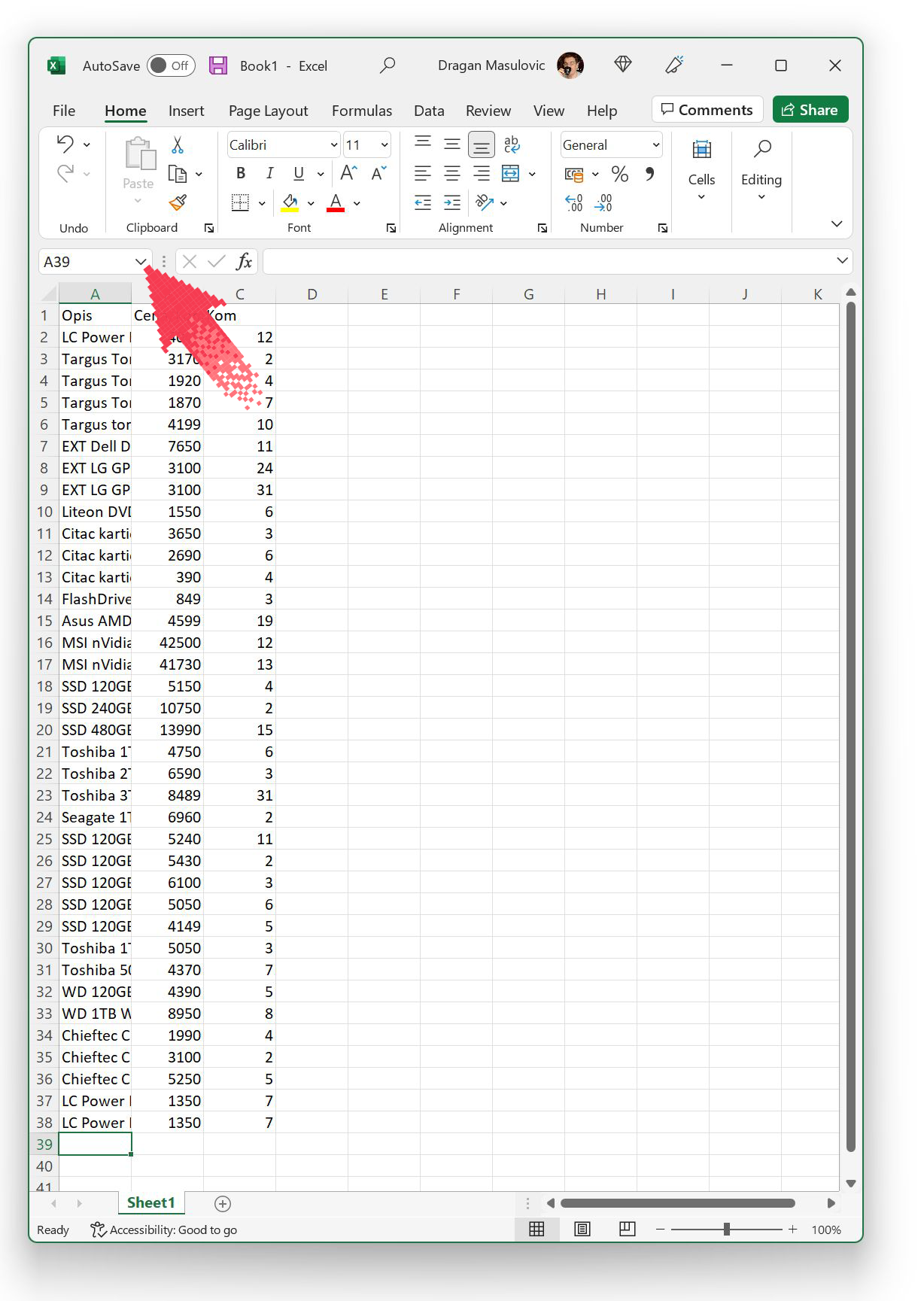This screenshot has height=1301, width=924.
Task: Click the Insert Function fx icon
Action: pos(244,261)
